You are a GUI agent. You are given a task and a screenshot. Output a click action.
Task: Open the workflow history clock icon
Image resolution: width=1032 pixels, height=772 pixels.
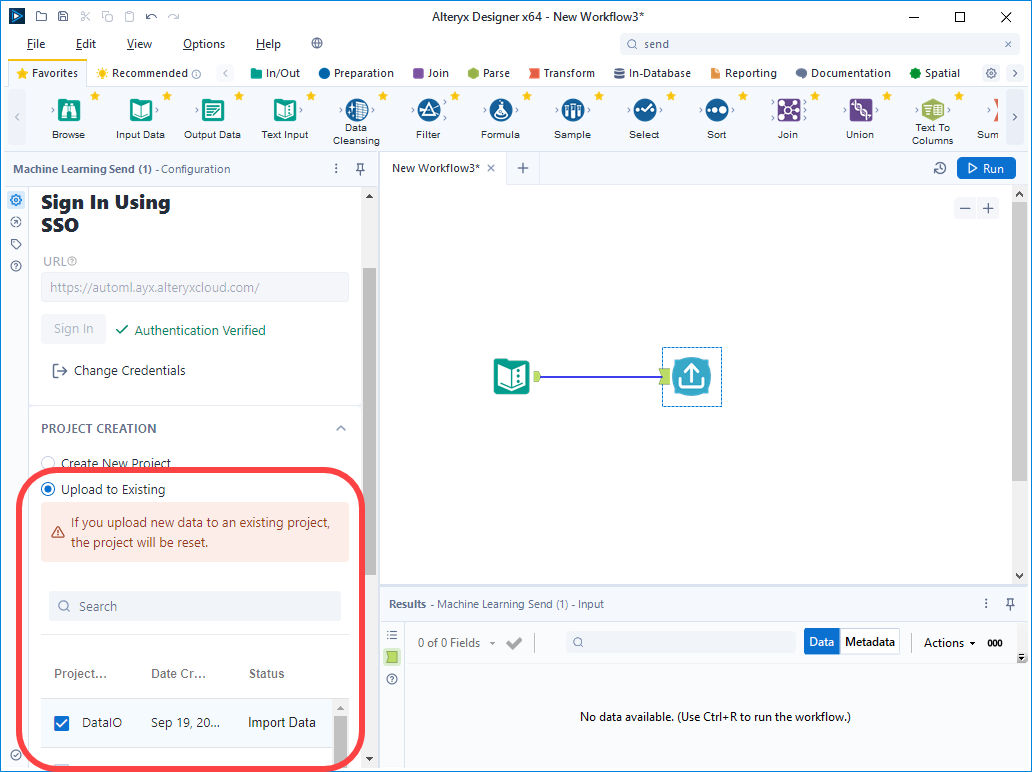click(x=940, y=168)
